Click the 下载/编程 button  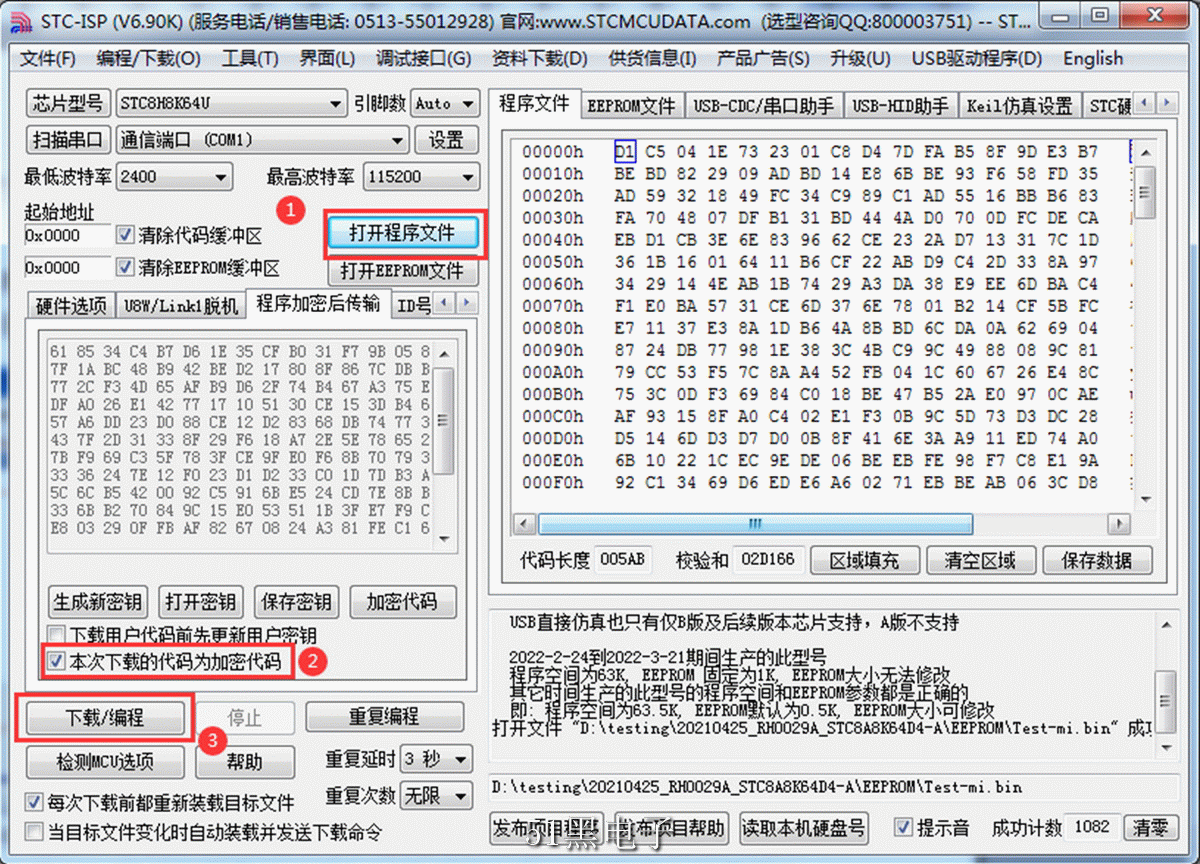pyautogui.click(x=104, y=717)
